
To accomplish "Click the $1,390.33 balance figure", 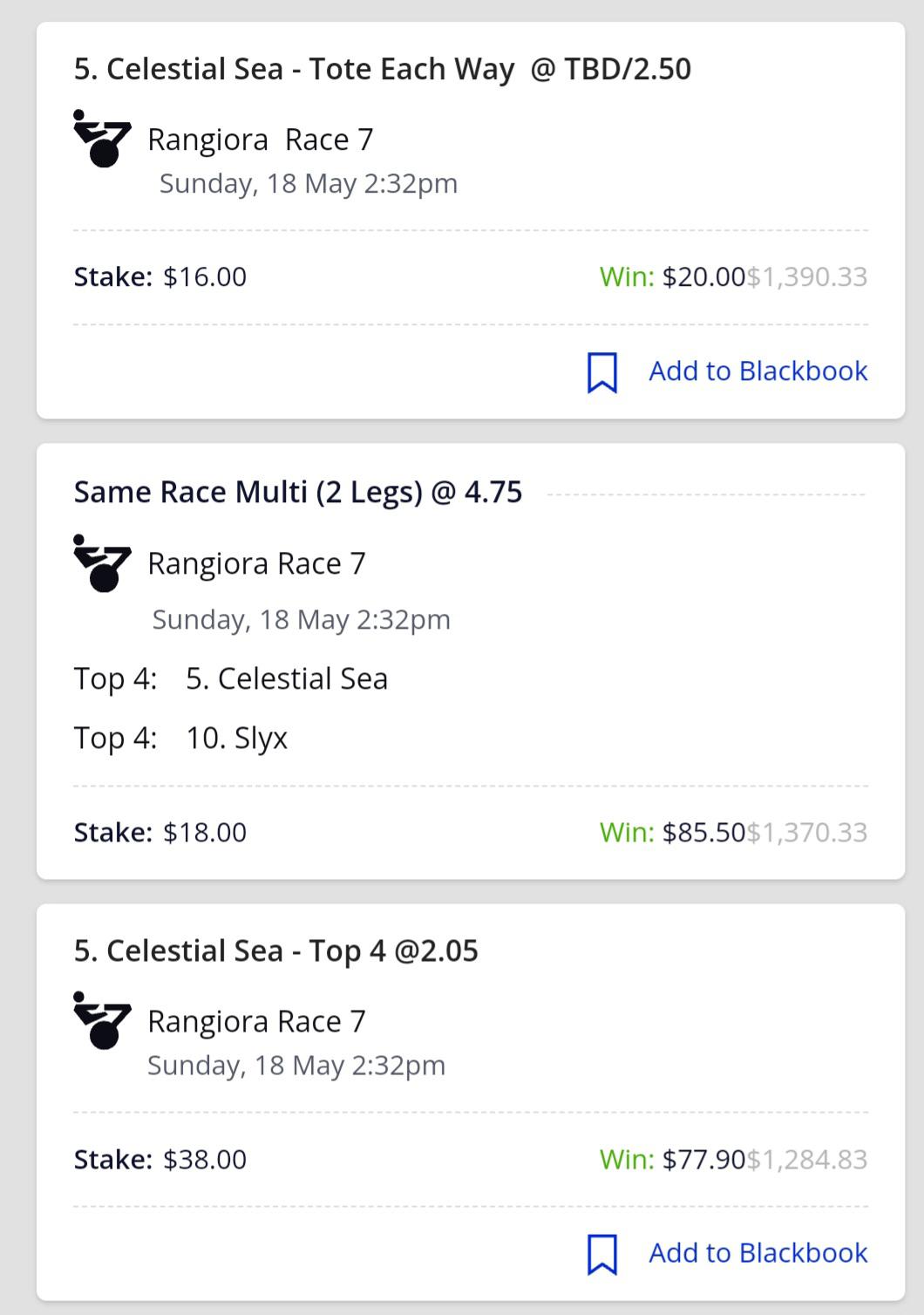I will [x=807, y=276].
